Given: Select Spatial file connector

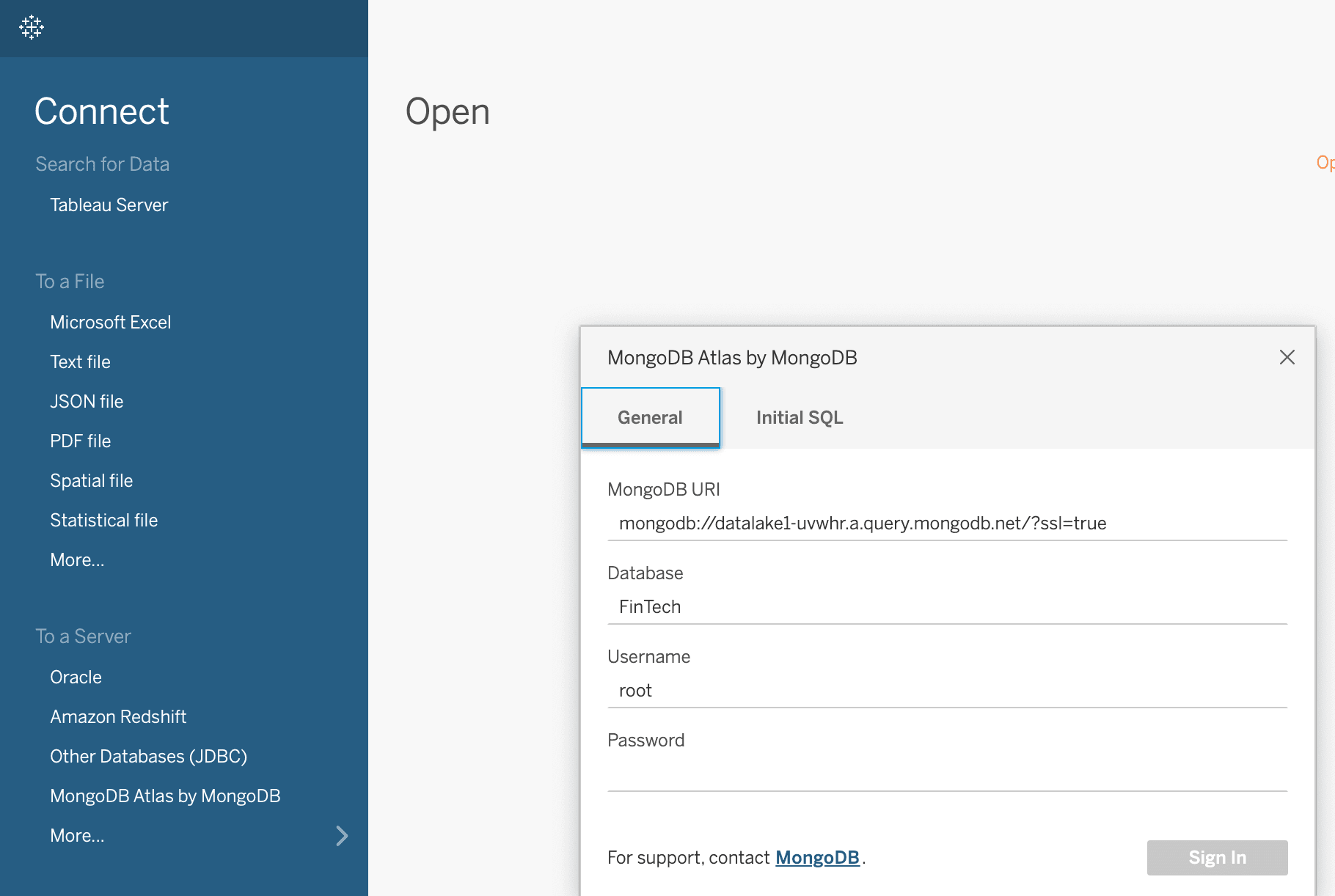Looking at the screenshot, I should click(91, 480).
